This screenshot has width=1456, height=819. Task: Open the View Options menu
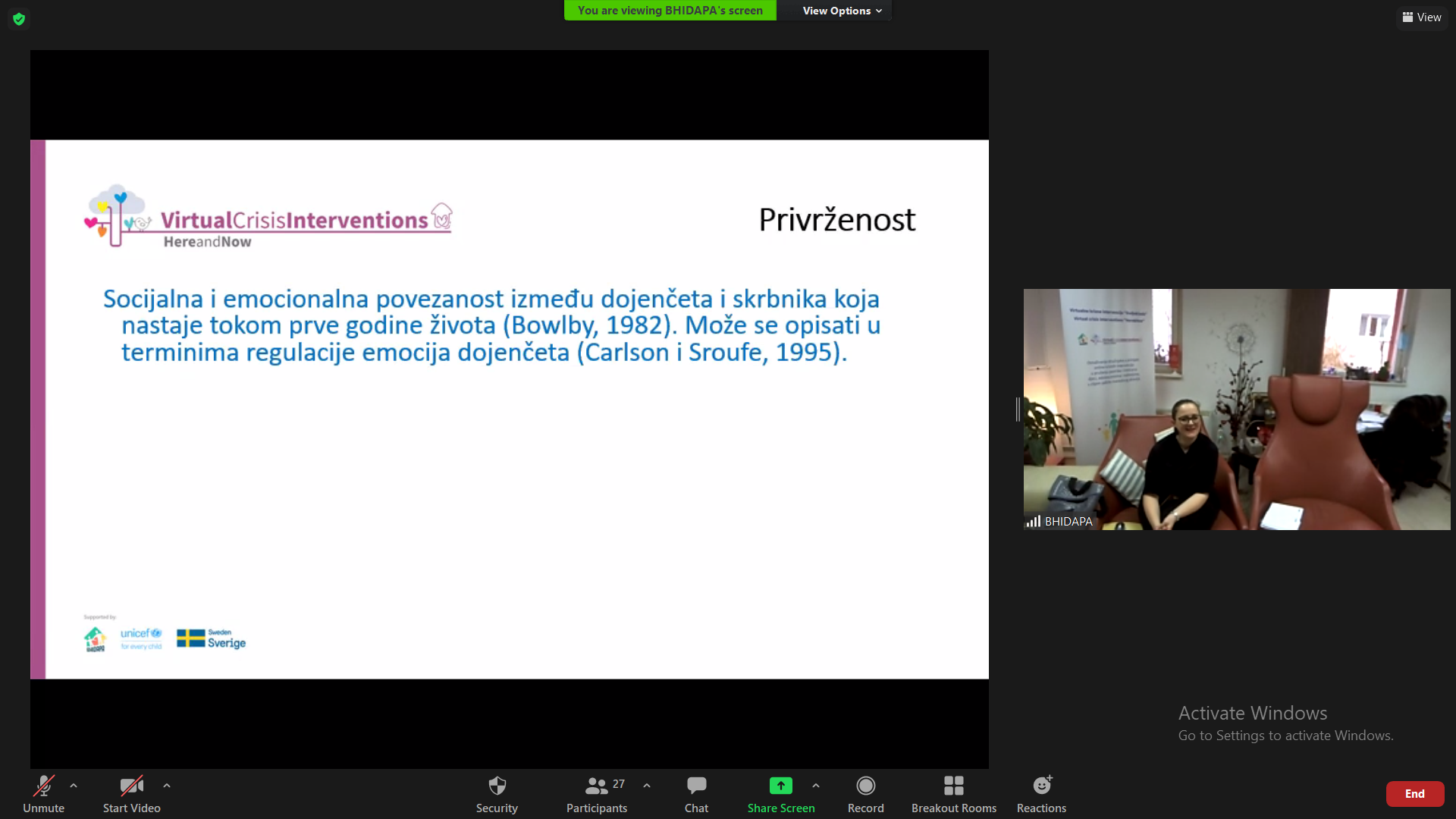pos(842,11)
